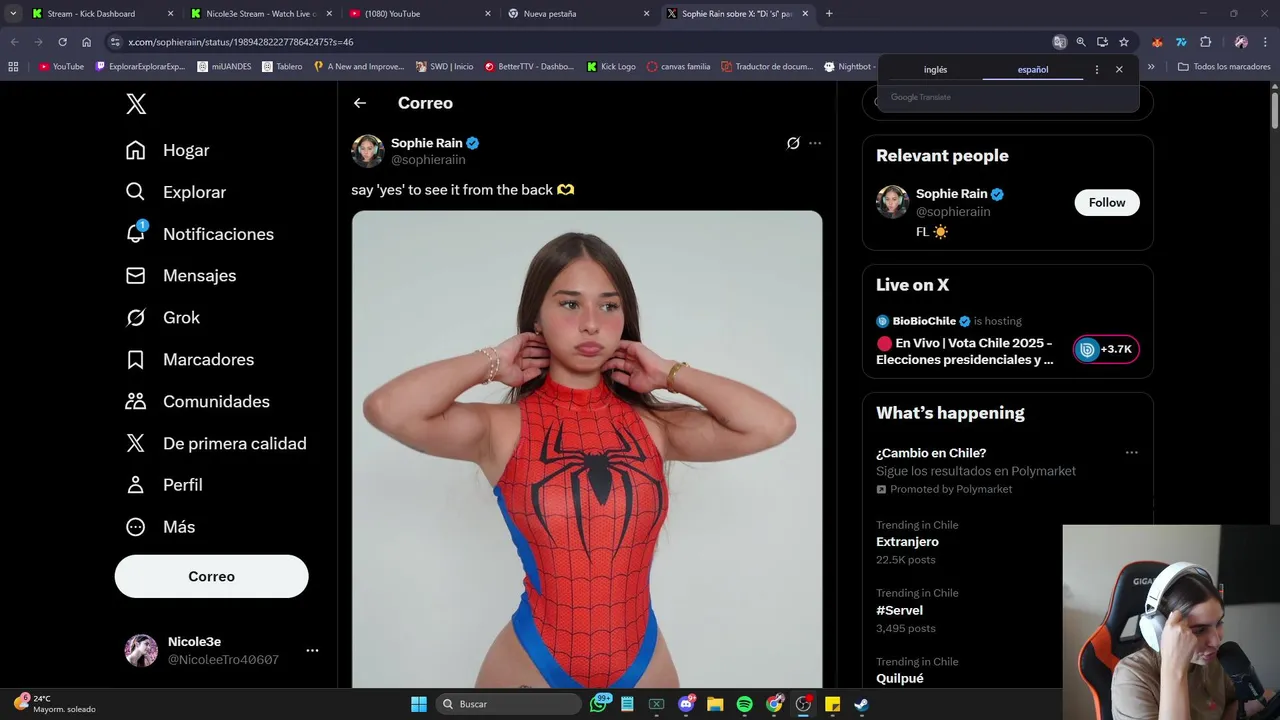Open trending topic Extranjero

[x=907, y=542]
